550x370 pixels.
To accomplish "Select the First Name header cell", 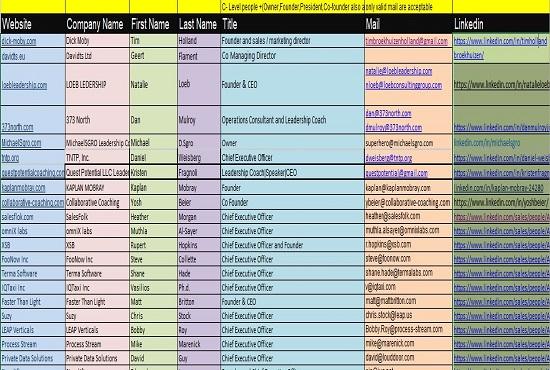I will 153,24.
